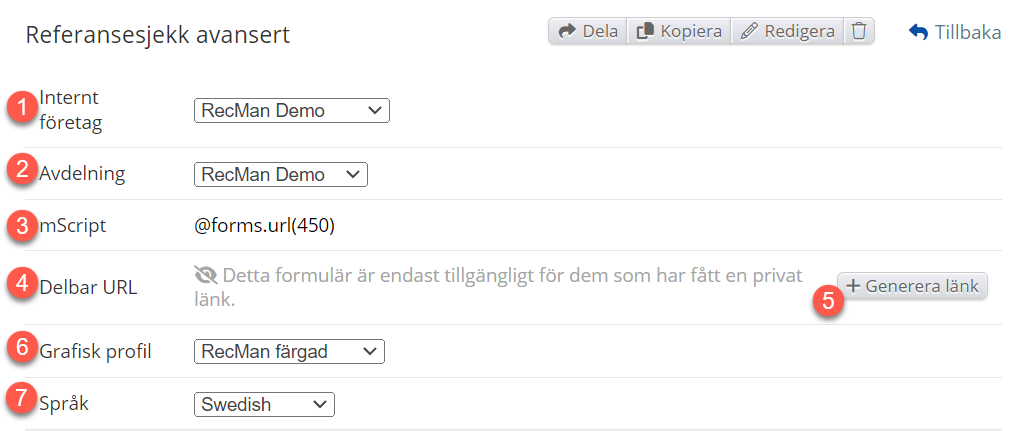The height and width of the screenshot is (431, 1021).
Task: Open the Språk language dropdown
Action: (x=263, y=404)
